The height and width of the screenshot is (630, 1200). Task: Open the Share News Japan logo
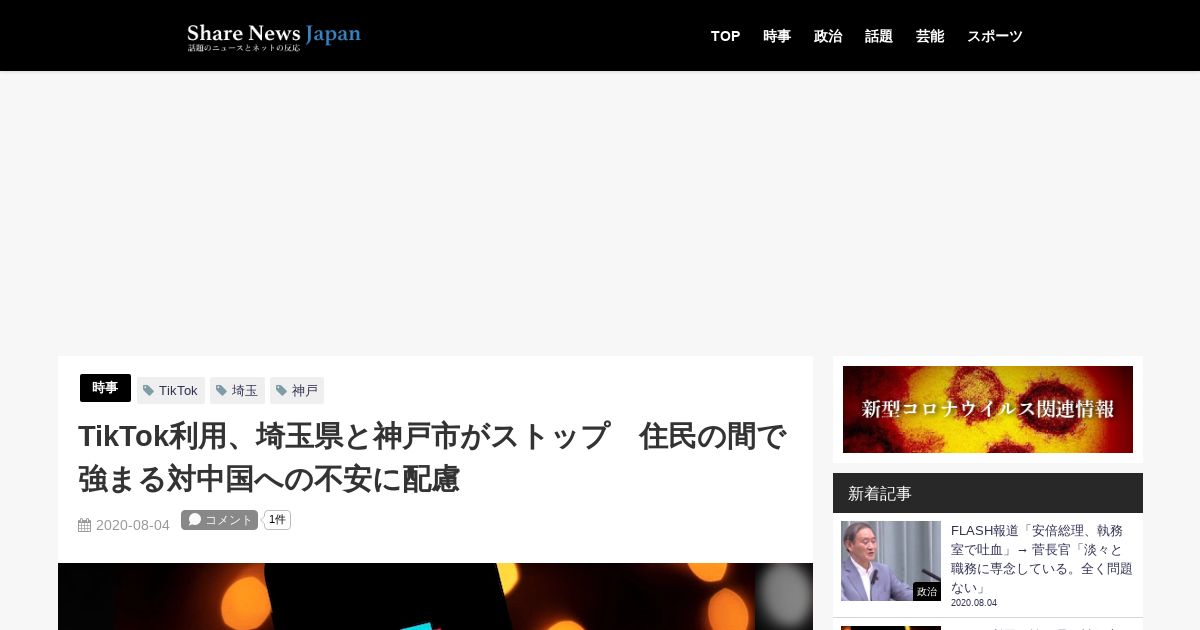click(274, 37)
